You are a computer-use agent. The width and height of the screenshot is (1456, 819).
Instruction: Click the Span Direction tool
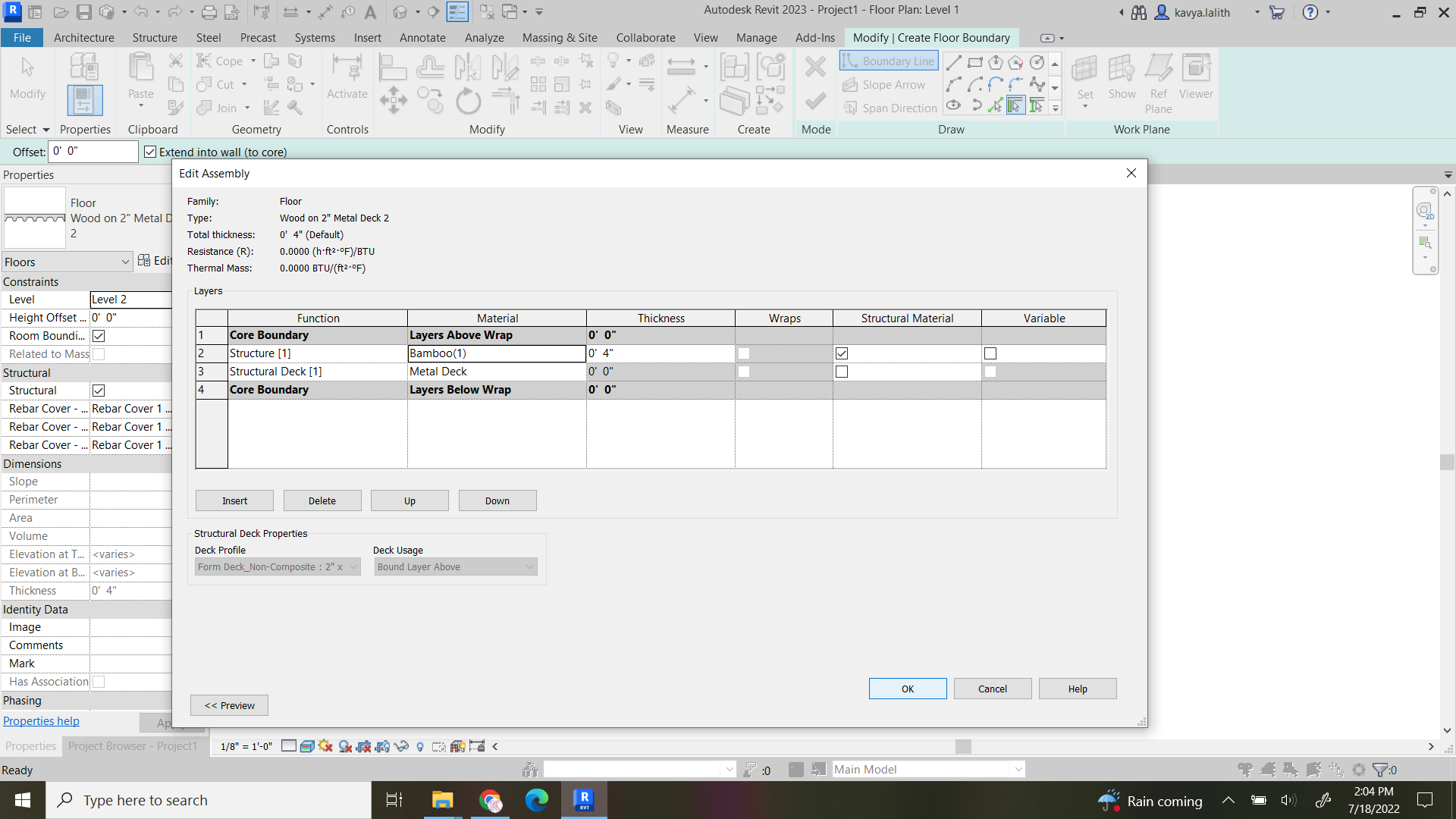890,108
